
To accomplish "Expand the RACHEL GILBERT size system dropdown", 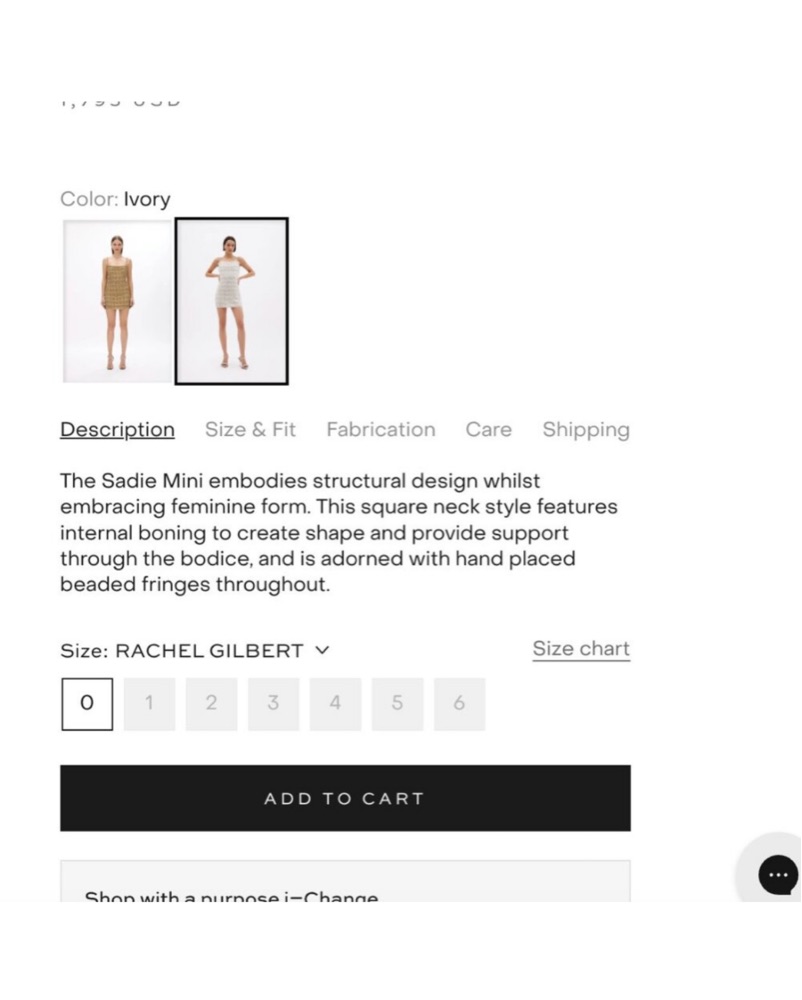I will point(209,651).
